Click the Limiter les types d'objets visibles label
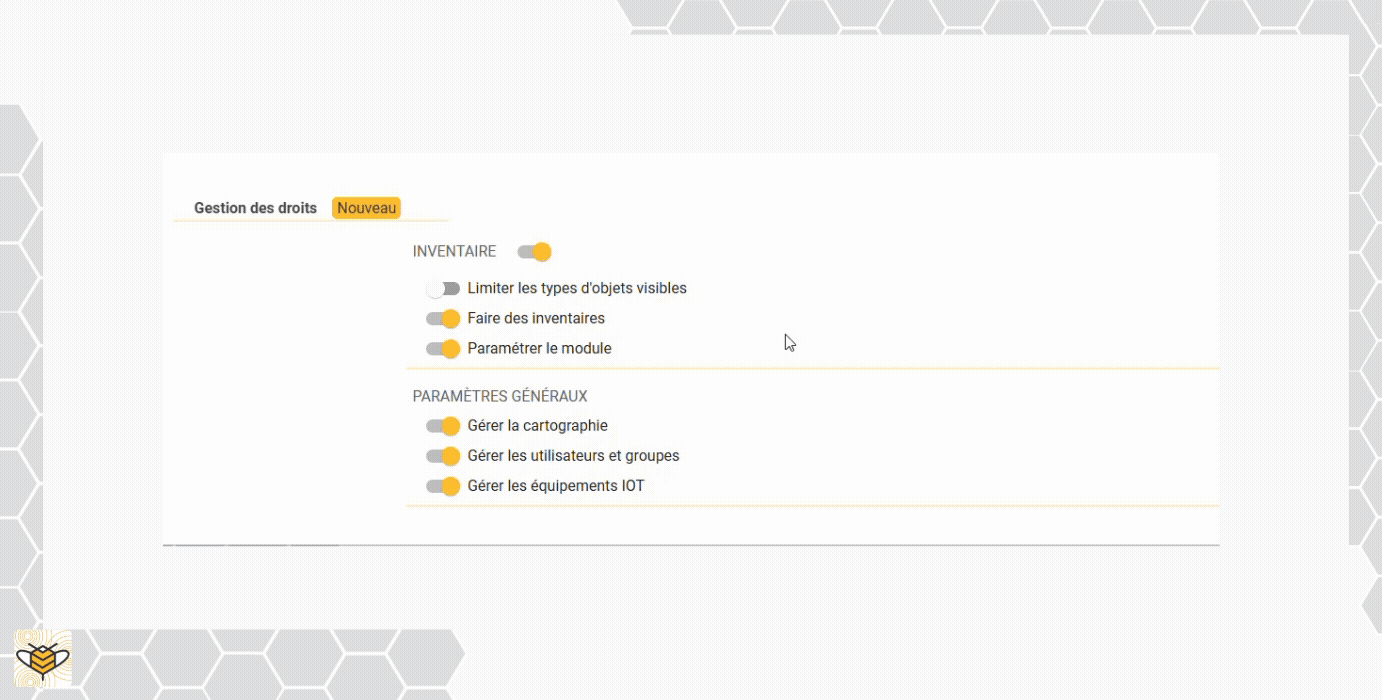This screenshot has width=1382, height=700. (x=577, y=288)
